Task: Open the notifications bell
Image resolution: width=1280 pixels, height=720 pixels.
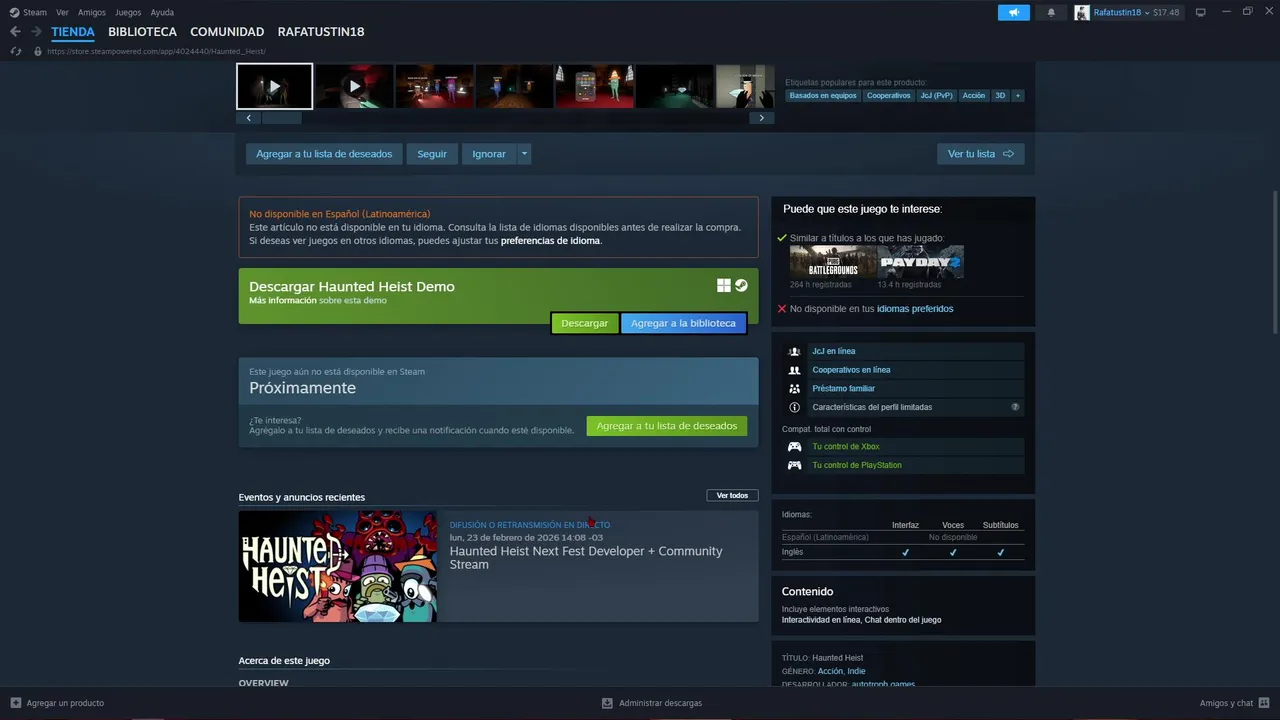Action: [1051, 12]
